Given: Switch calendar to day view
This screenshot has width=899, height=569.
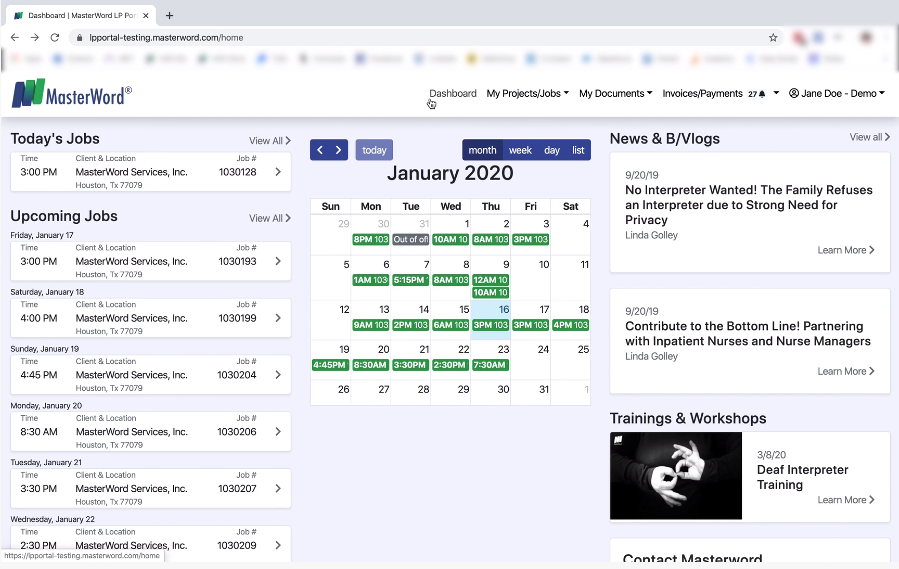Looking at the screenshot, I should coord(552,150).
